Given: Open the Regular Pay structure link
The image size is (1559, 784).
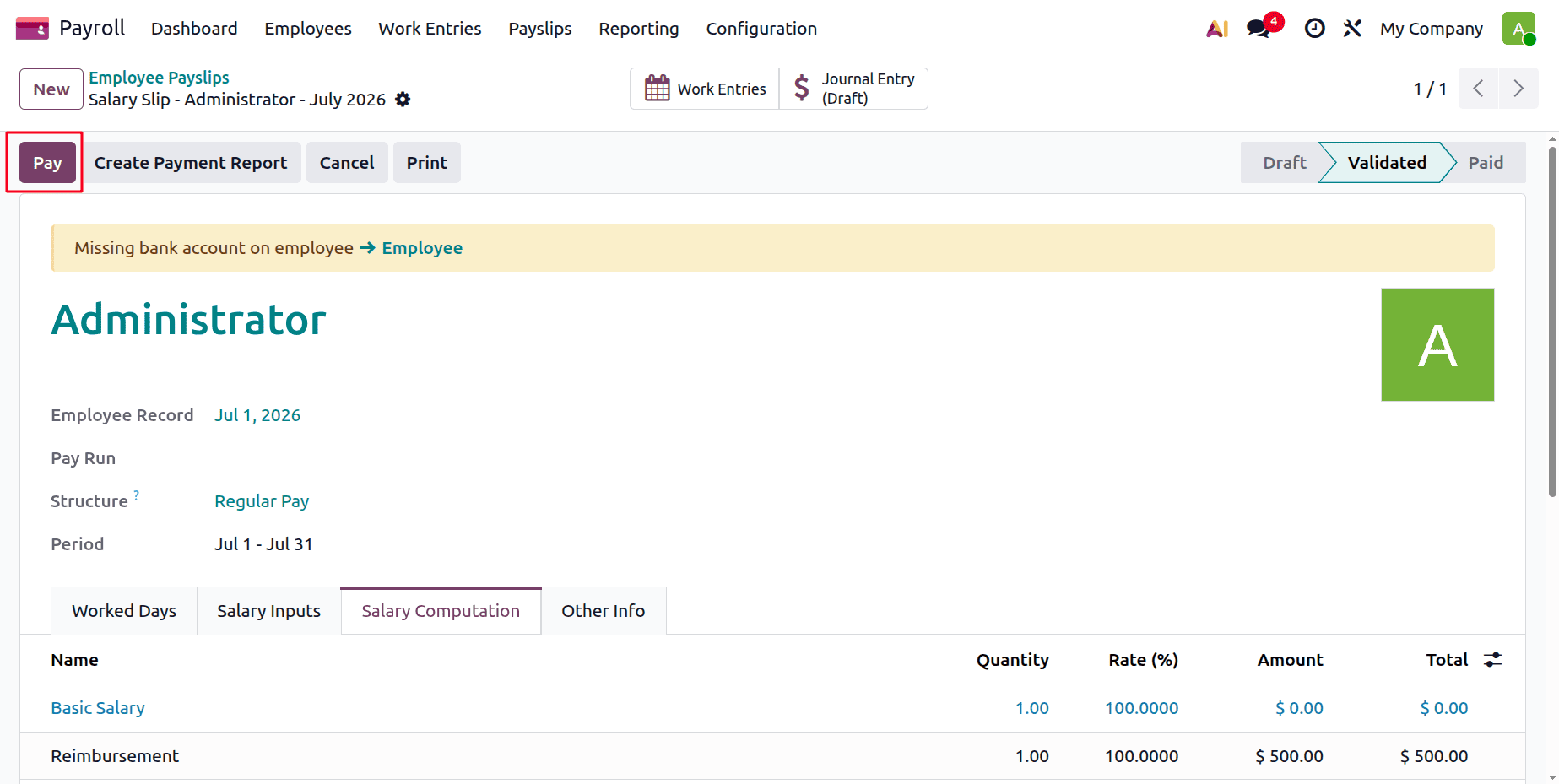Looking at the screenshot, I should pyautogui.click(x=262, y=501).
